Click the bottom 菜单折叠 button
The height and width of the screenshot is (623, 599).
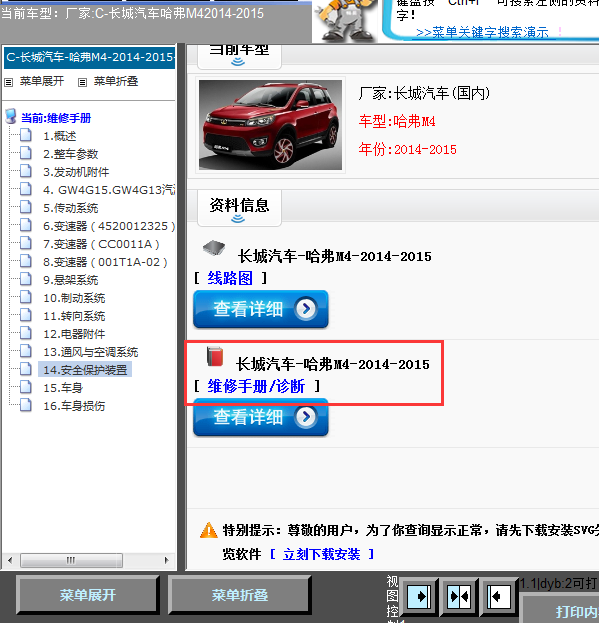(240, 595)
